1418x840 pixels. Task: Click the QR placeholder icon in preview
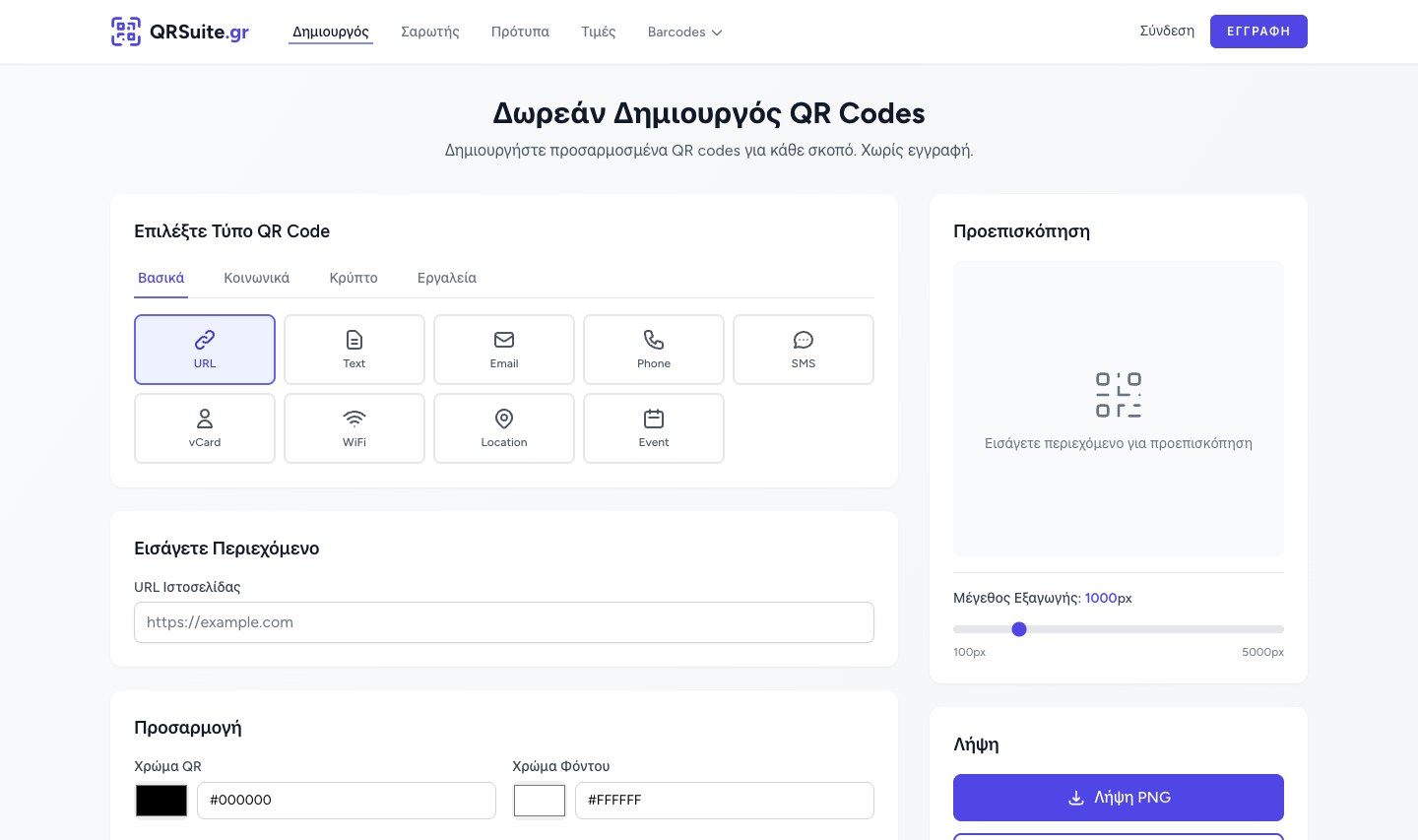[x=1119, y=395]
